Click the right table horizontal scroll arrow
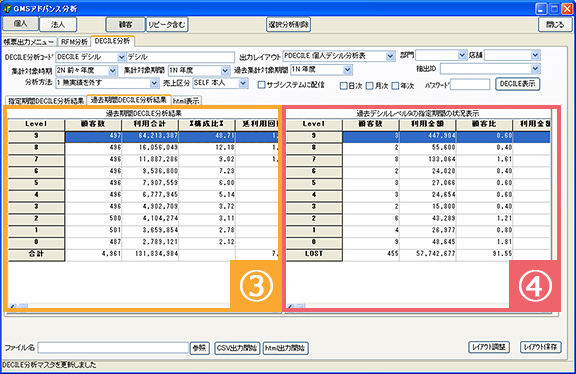Viewport: 576px width, 374px height. [291, 306]
